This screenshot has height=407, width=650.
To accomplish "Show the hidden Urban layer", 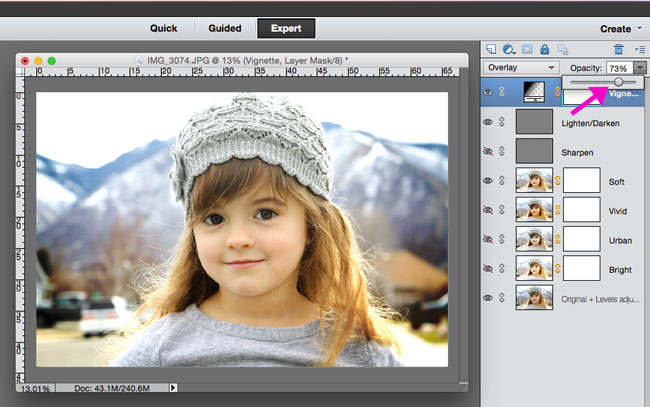I will click(x=488, y=239).
